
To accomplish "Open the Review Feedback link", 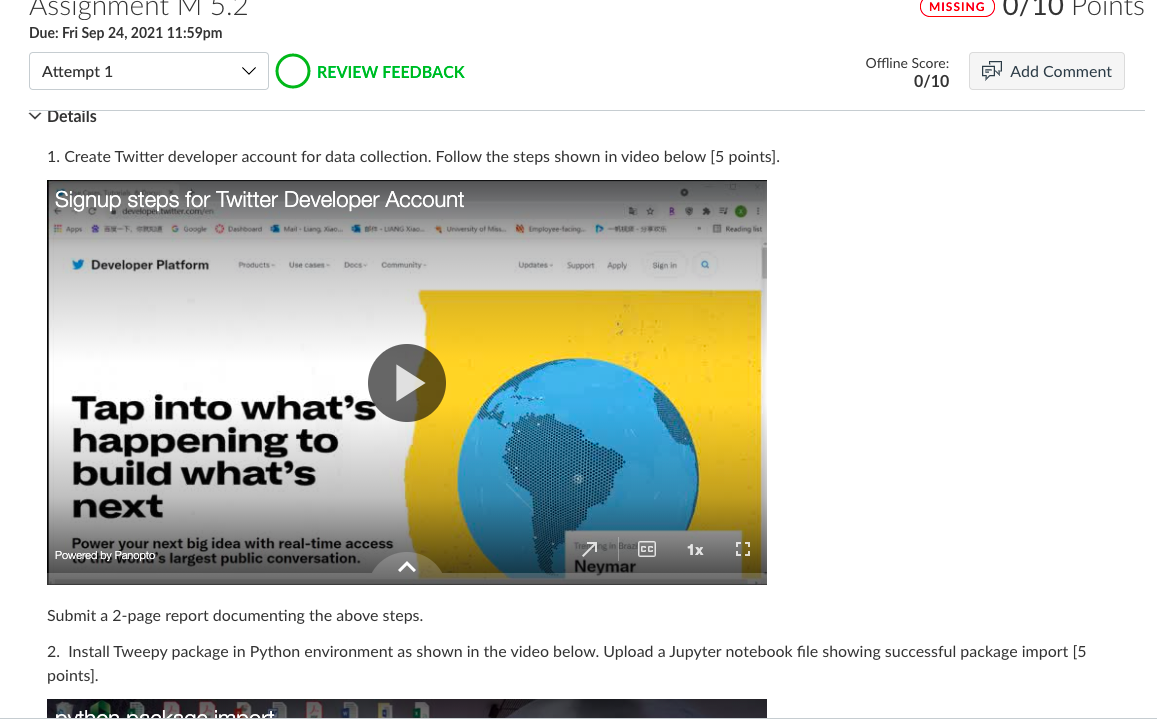I will 390,72.
